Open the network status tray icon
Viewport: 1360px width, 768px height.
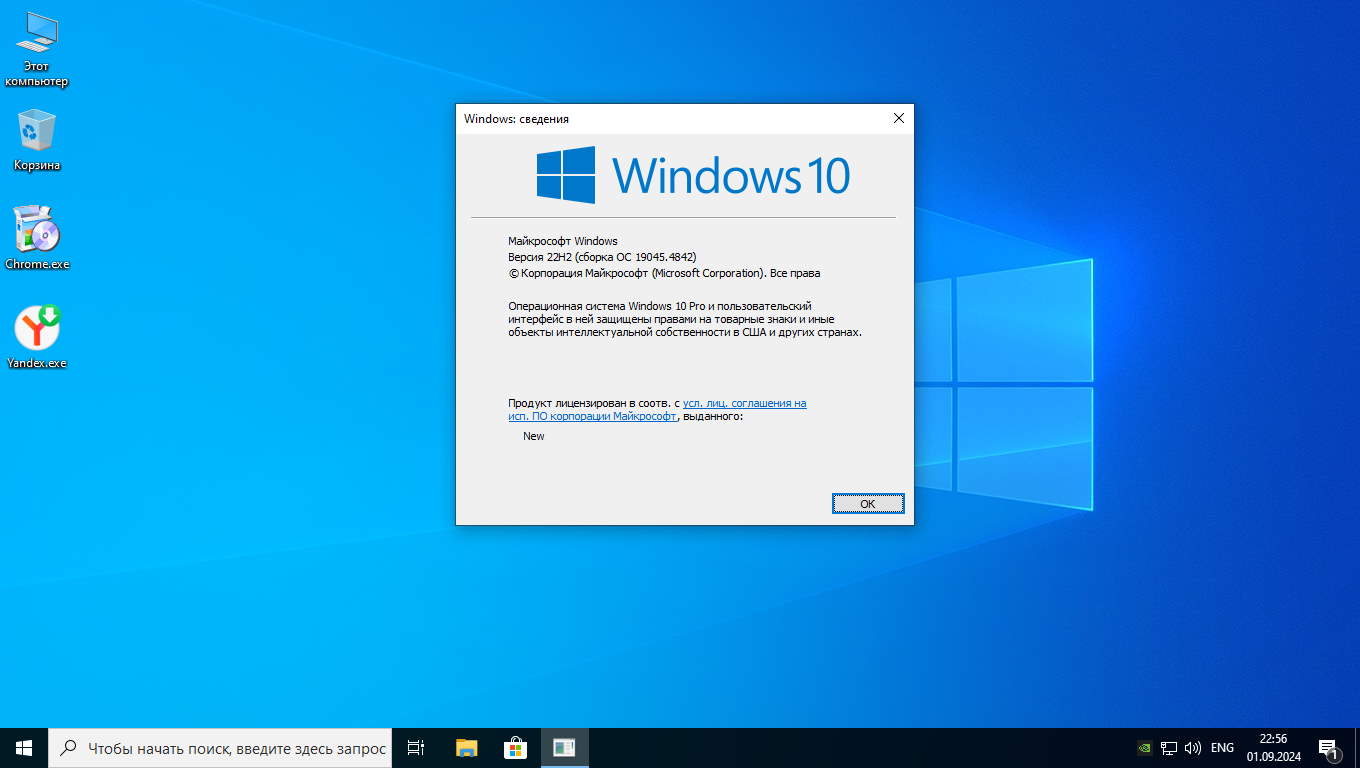click(1168, 748)
